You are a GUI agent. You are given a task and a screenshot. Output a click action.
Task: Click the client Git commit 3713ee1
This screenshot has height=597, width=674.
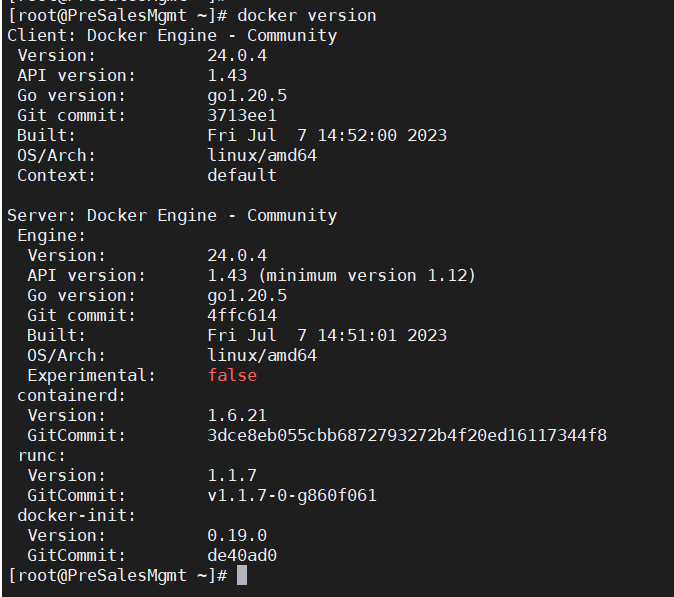[x=242, y=115]
